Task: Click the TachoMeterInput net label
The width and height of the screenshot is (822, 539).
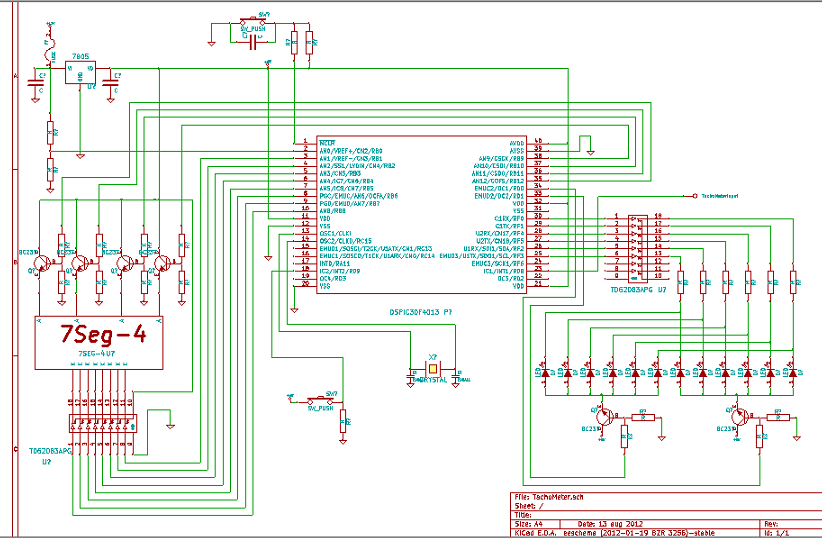Action: pos(719,197)
